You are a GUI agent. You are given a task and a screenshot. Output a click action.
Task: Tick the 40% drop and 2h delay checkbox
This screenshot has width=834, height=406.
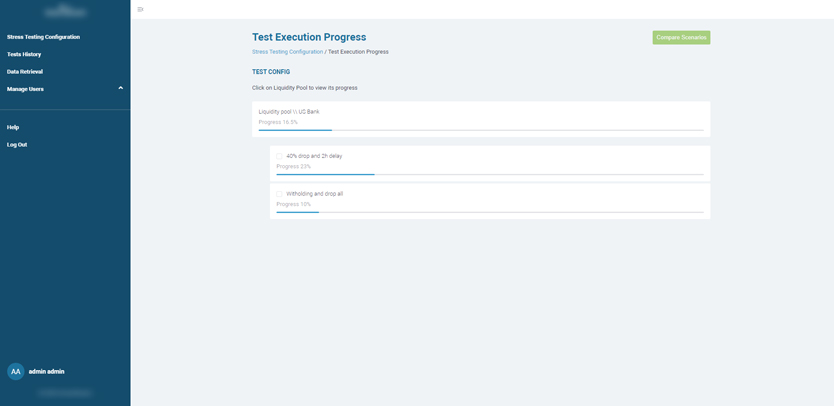(x=280, y=156)
